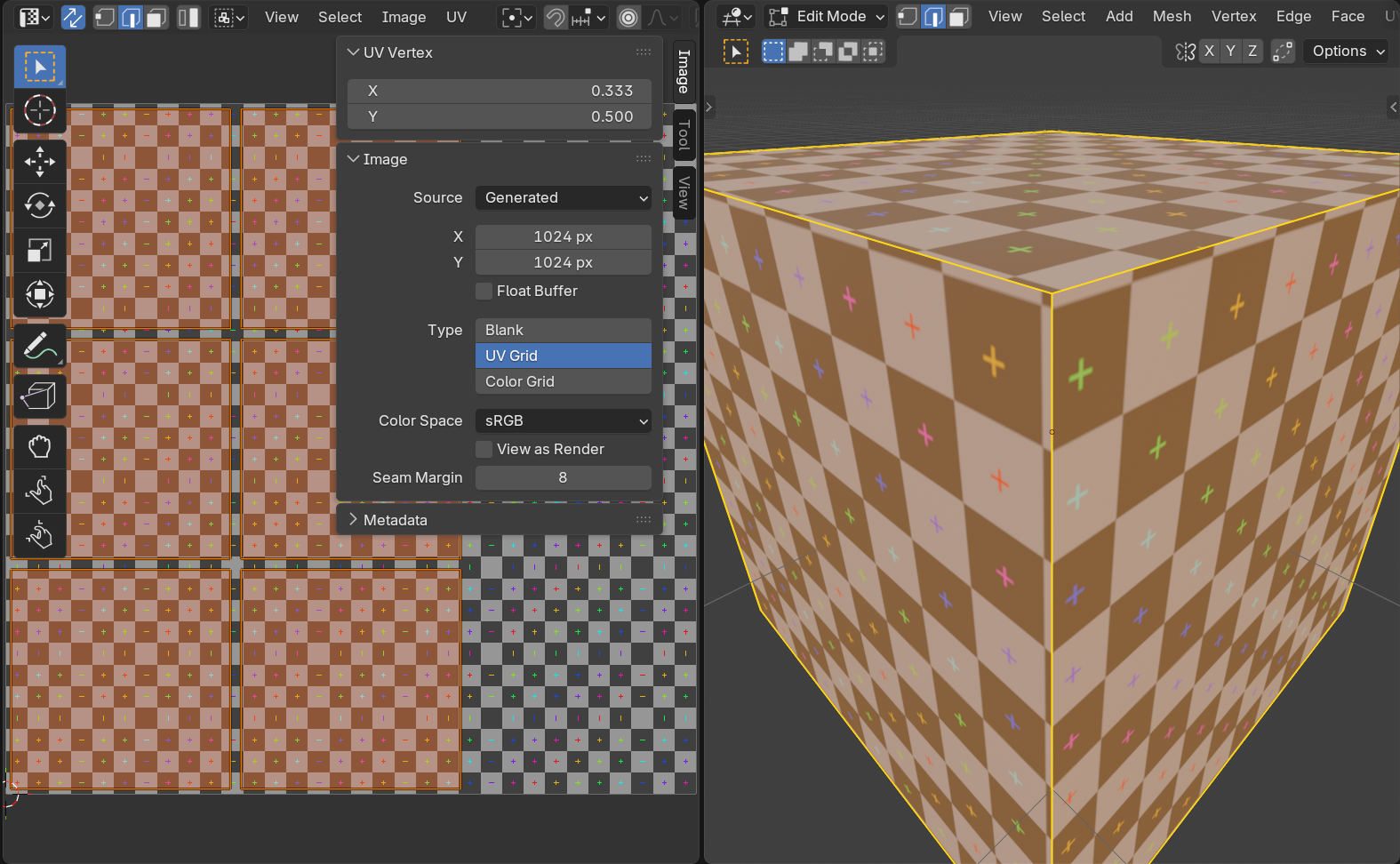Select the Grab sculpt tool
Viewport: 1400px width, 864px height.
39,447
